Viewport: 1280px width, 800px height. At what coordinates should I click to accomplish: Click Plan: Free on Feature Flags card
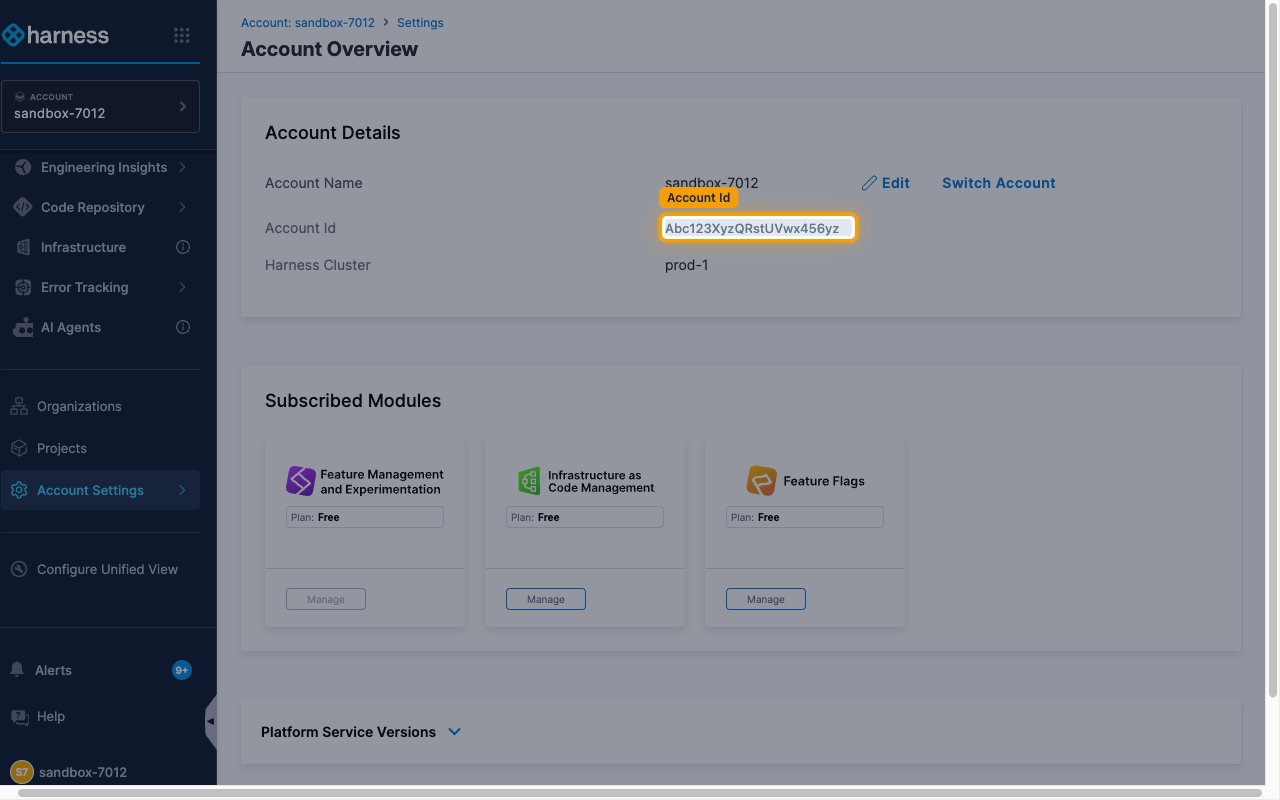click(x=805, y=517)
